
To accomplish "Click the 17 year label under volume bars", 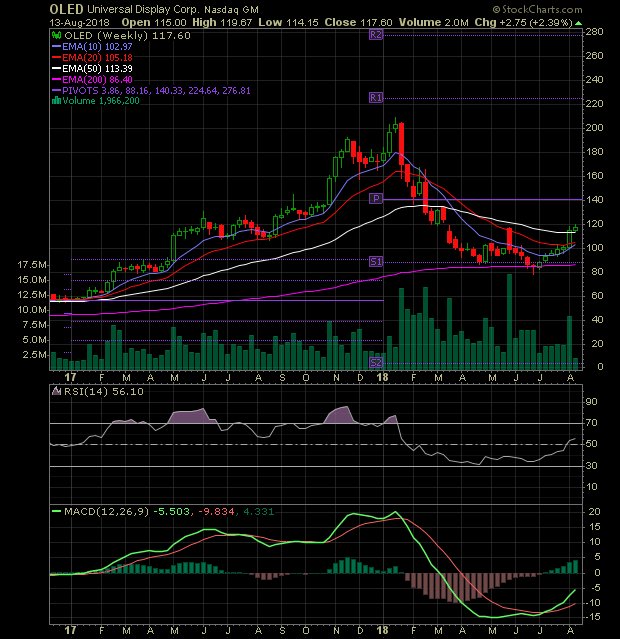I will click(x=71, y=377).
